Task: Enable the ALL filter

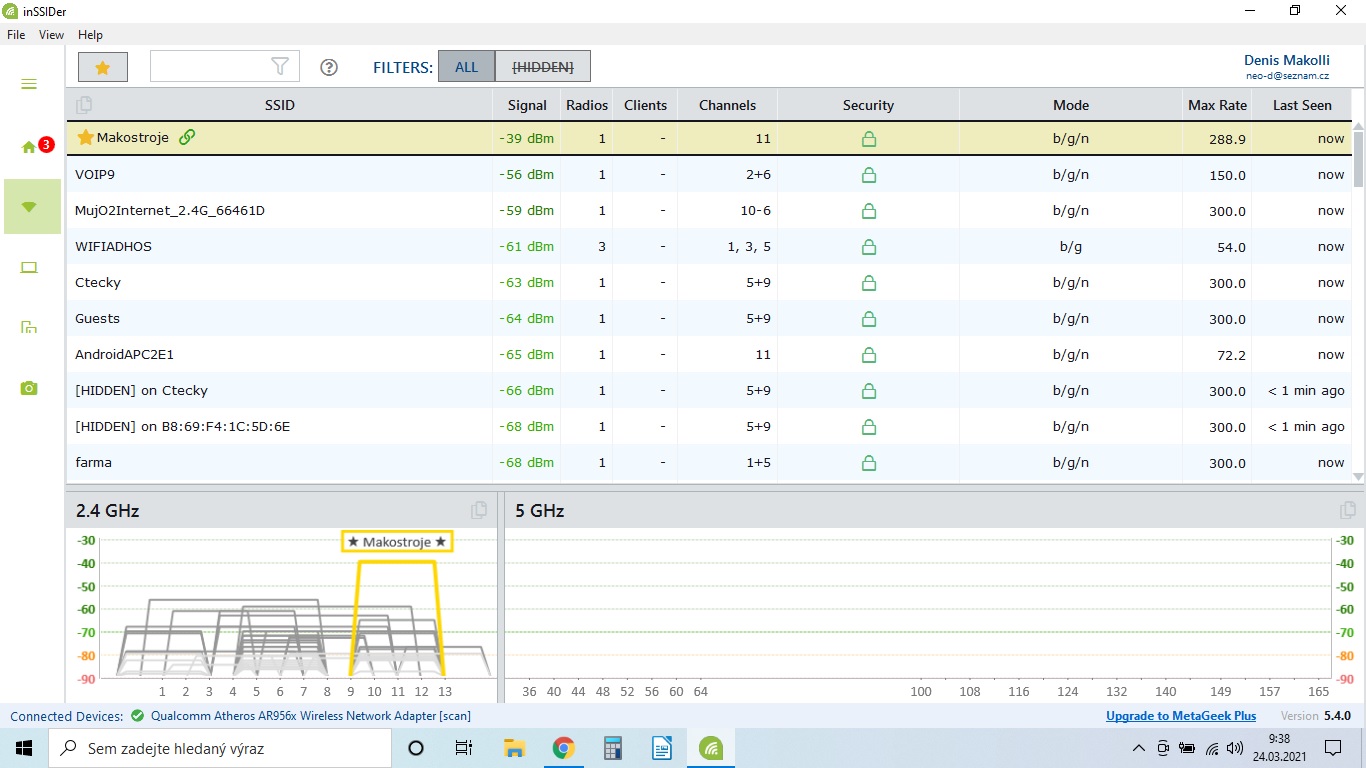Action: click(466, 67)
